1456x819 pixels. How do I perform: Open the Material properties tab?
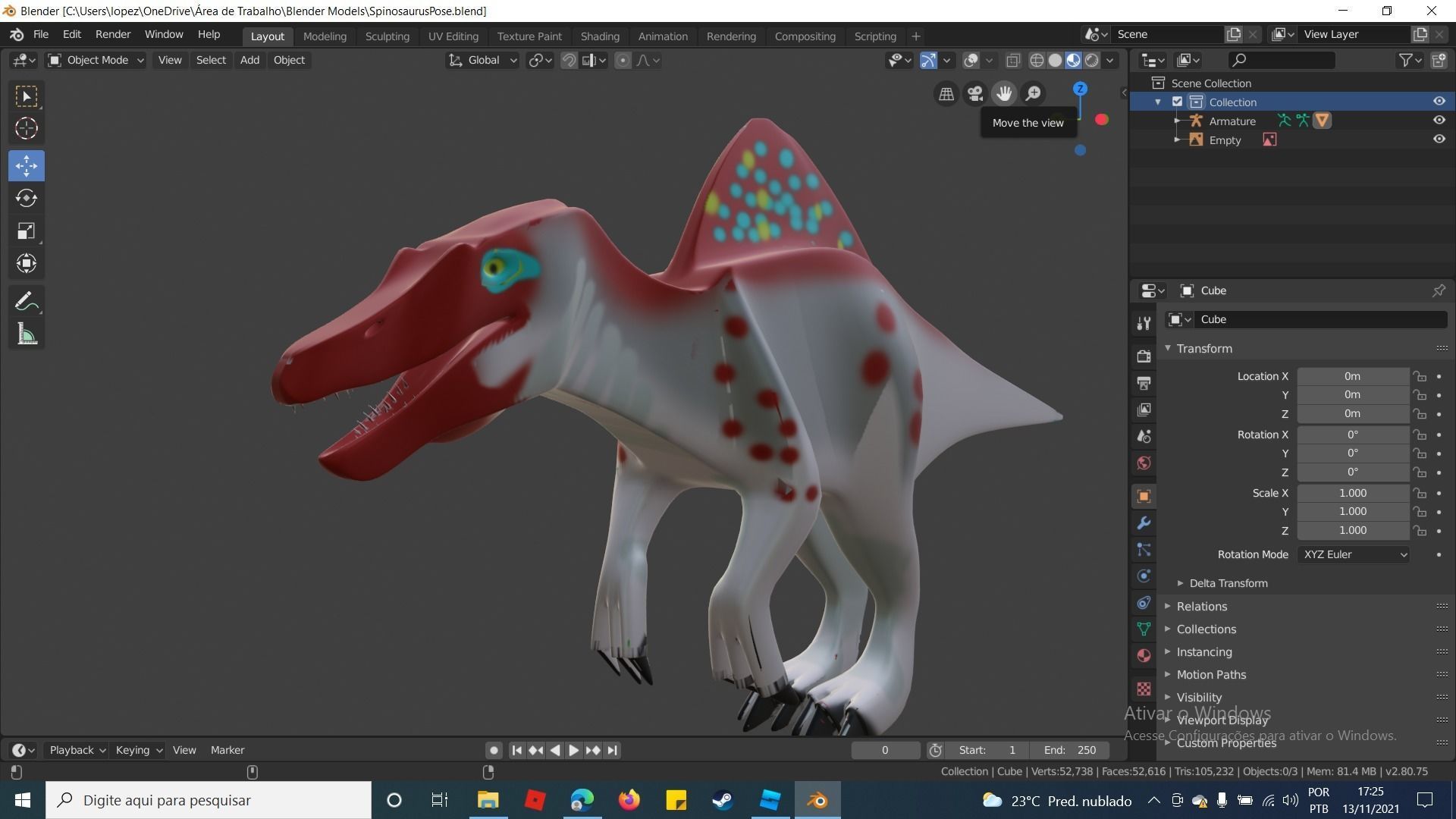point(1144,655)
